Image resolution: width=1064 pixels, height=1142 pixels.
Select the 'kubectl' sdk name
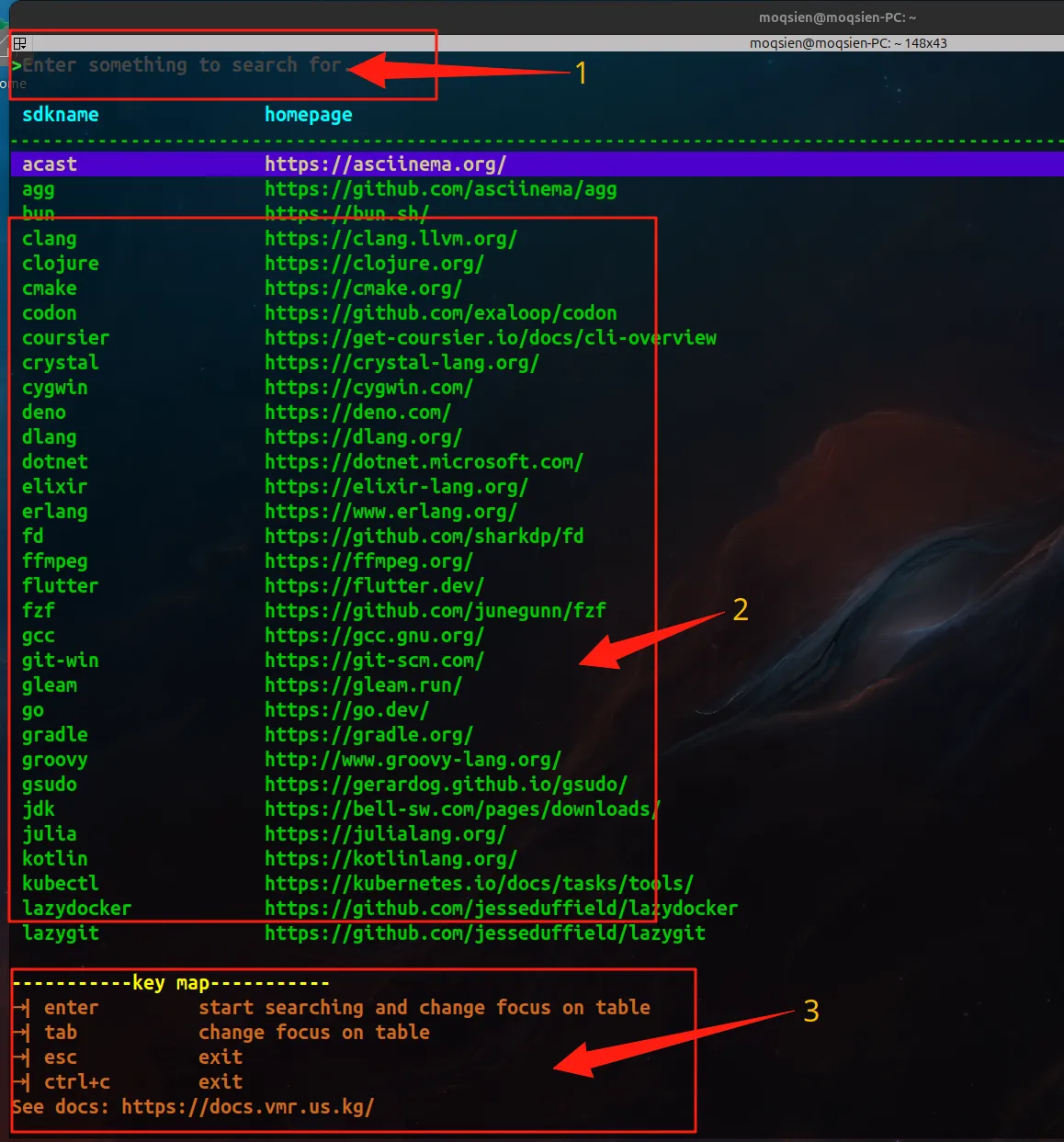pos(61,884)
